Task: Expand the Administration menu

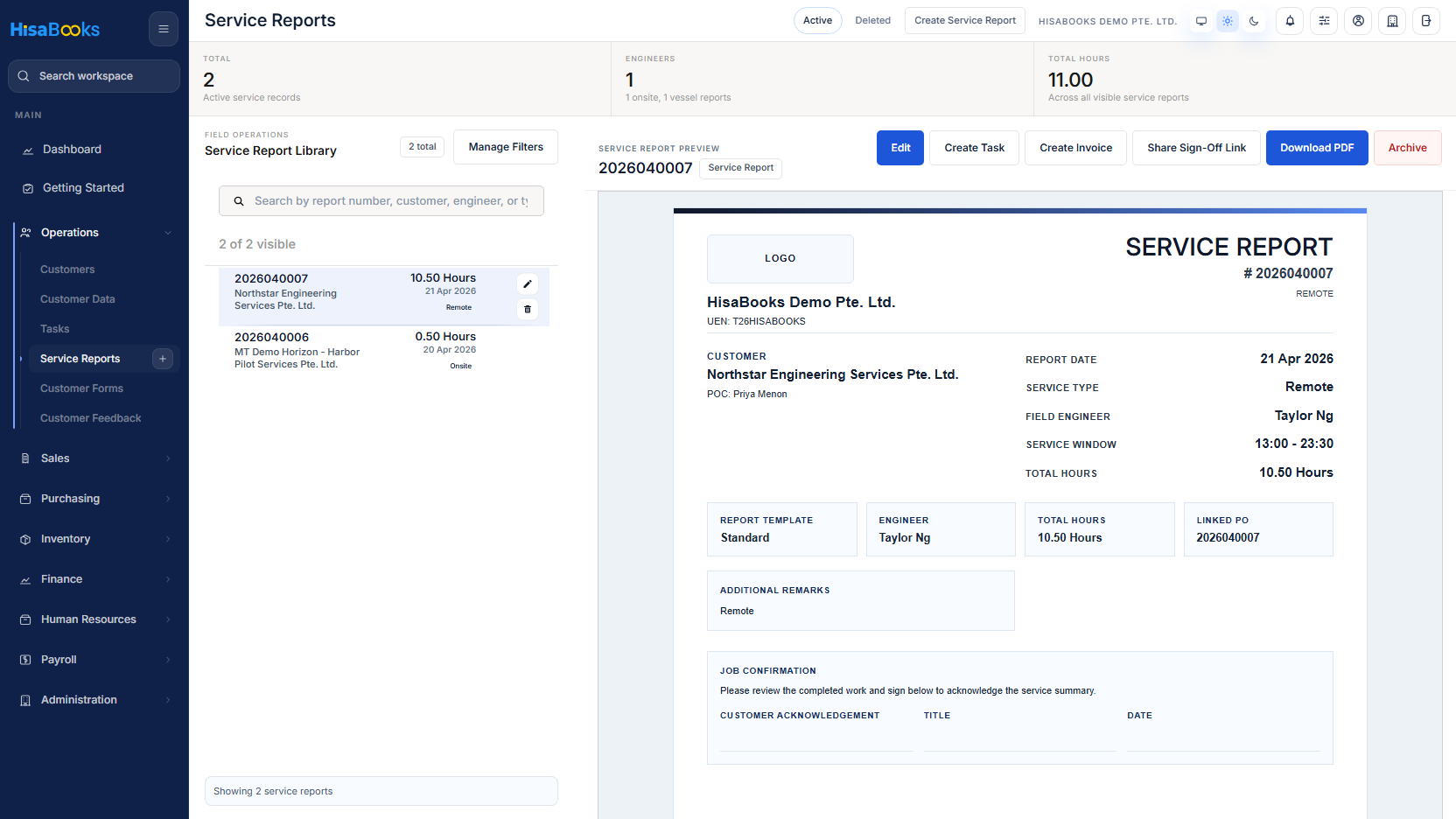Action: 168,700
